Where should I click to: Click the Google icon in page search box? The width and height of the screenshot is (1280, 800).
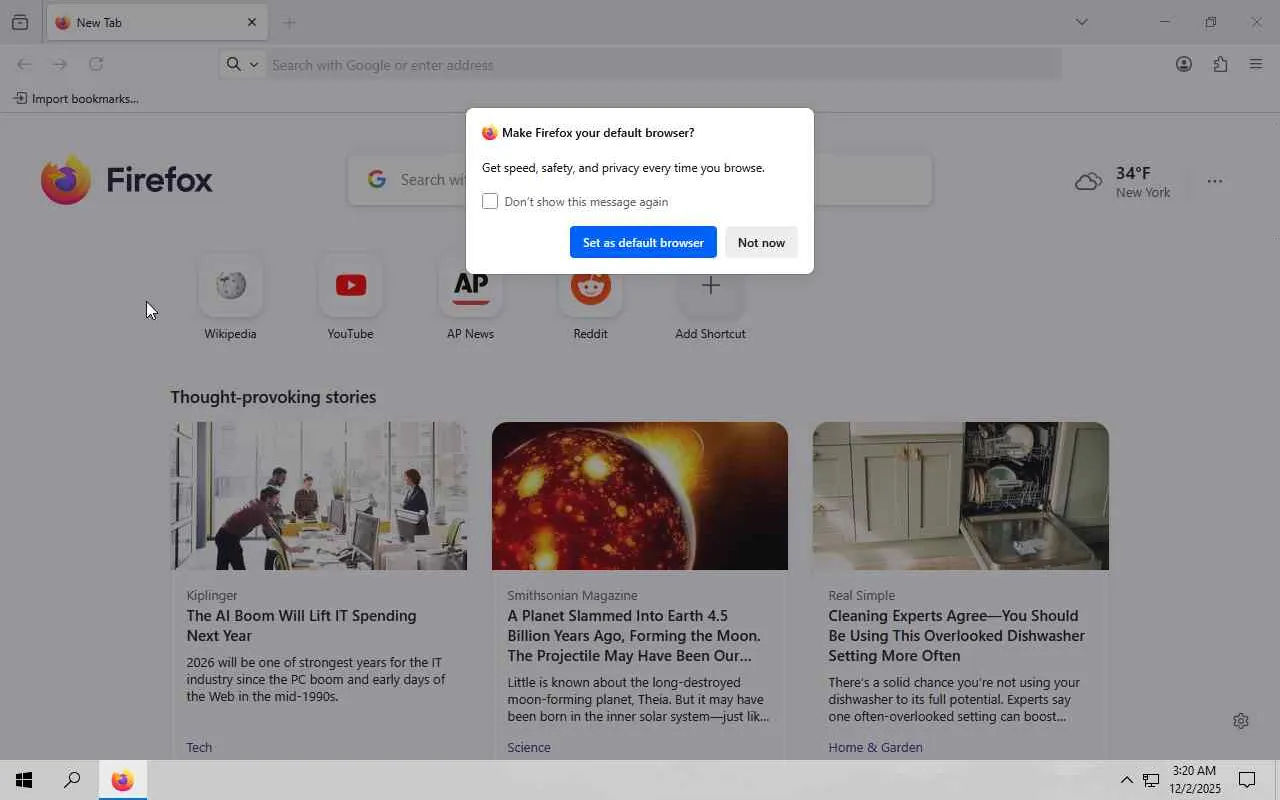tap(377, 180)
